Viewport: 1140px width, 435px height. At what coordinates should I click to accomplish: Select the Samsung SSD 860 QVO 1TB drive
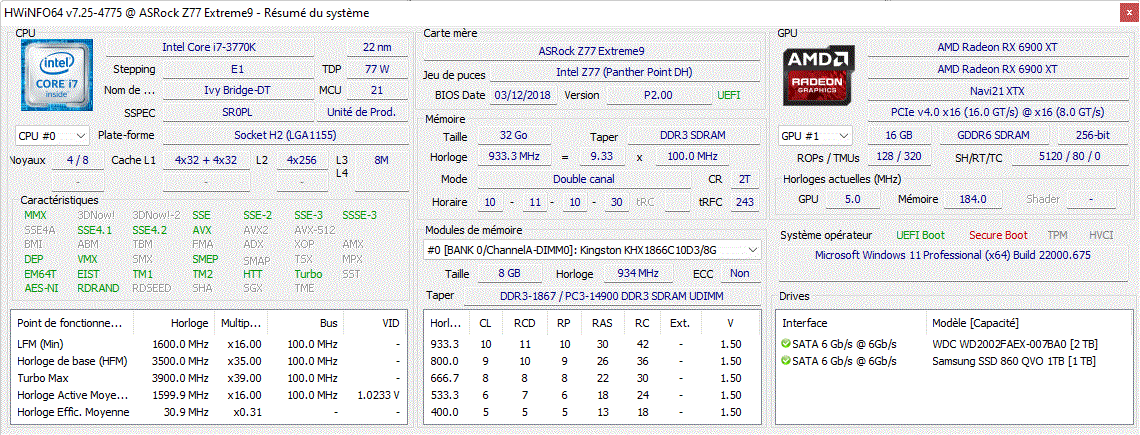(x=1013, y=361)
